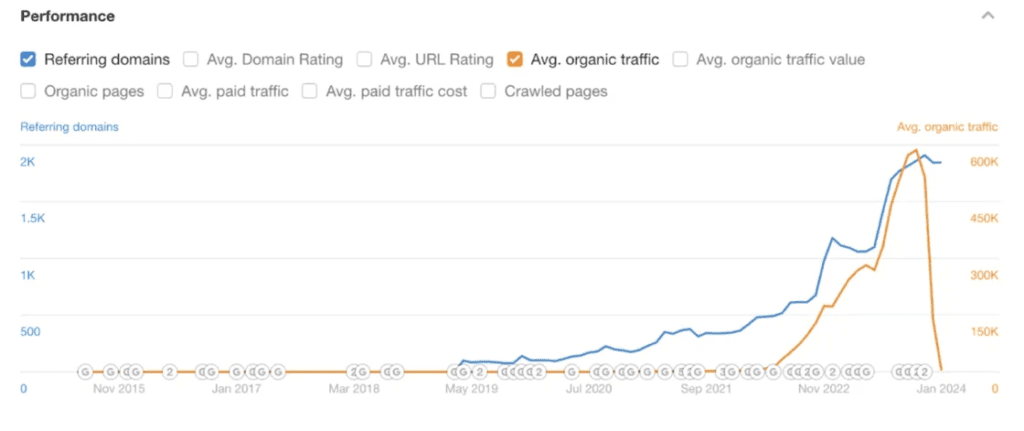Image resolution: width=1024 pixels, height=431 pixels.
Task: Click the Performance section heading
Action: coord(67,16)
